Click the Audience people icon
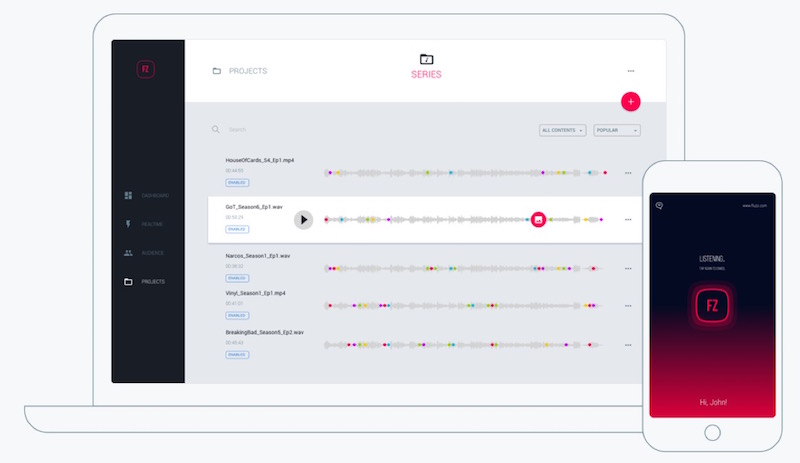Image resolution: width=800 pixels, height=463 pixels. click(x=128, y=253)
